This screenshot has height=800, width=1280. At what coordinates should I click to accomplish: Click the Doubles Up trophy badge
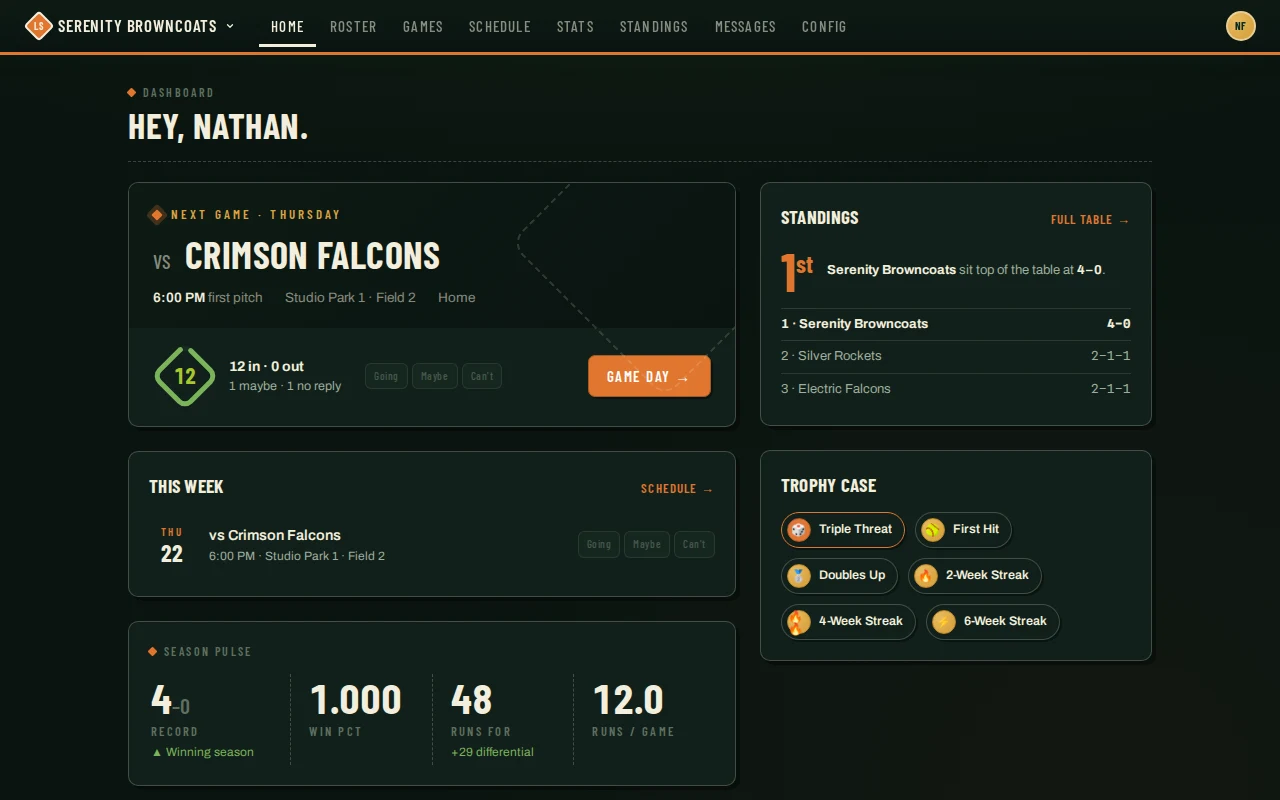[x=840, y=576]
